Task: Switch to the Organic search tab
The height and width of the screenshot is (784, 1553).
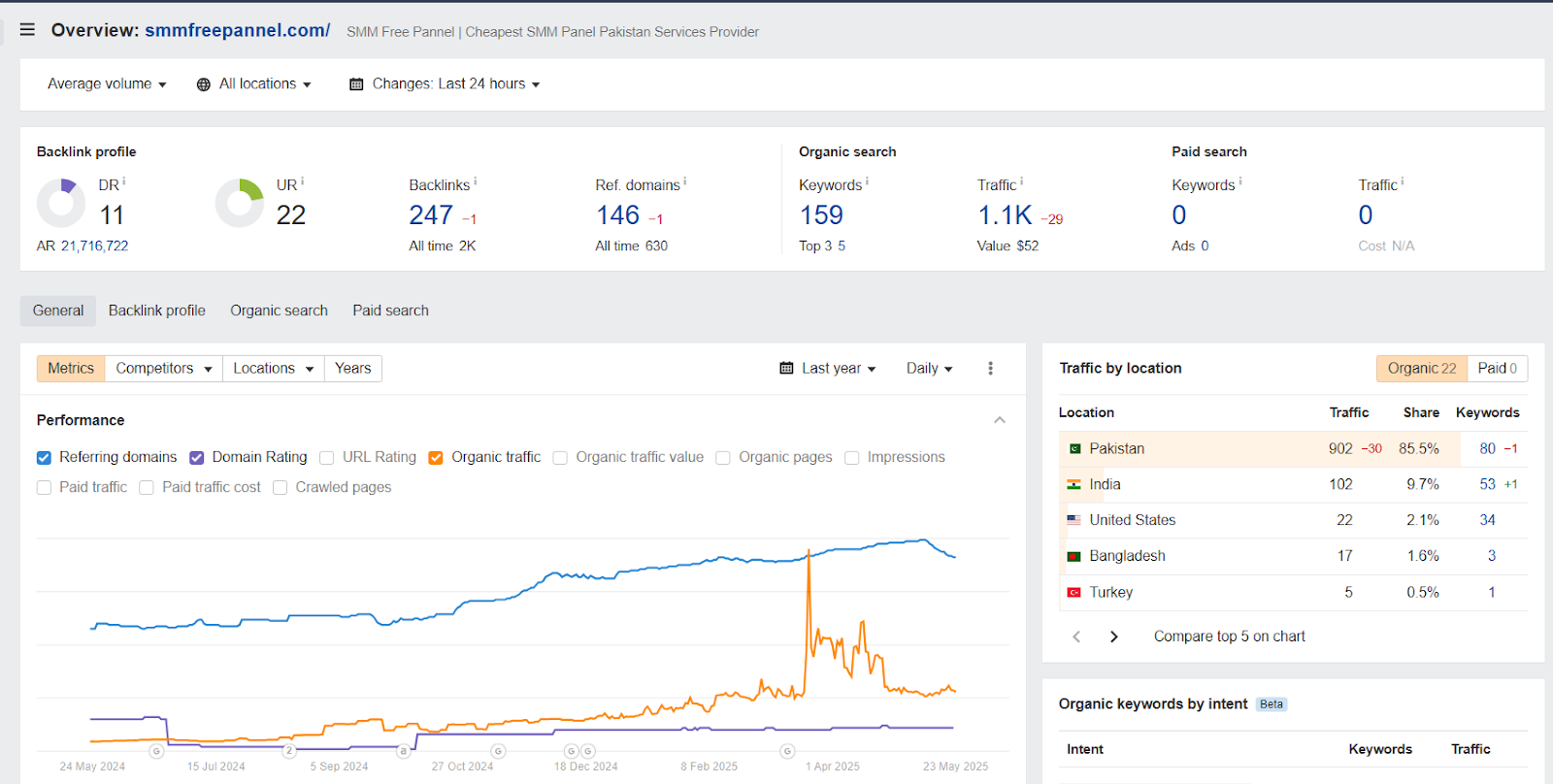Action: (x=279, y=310)
